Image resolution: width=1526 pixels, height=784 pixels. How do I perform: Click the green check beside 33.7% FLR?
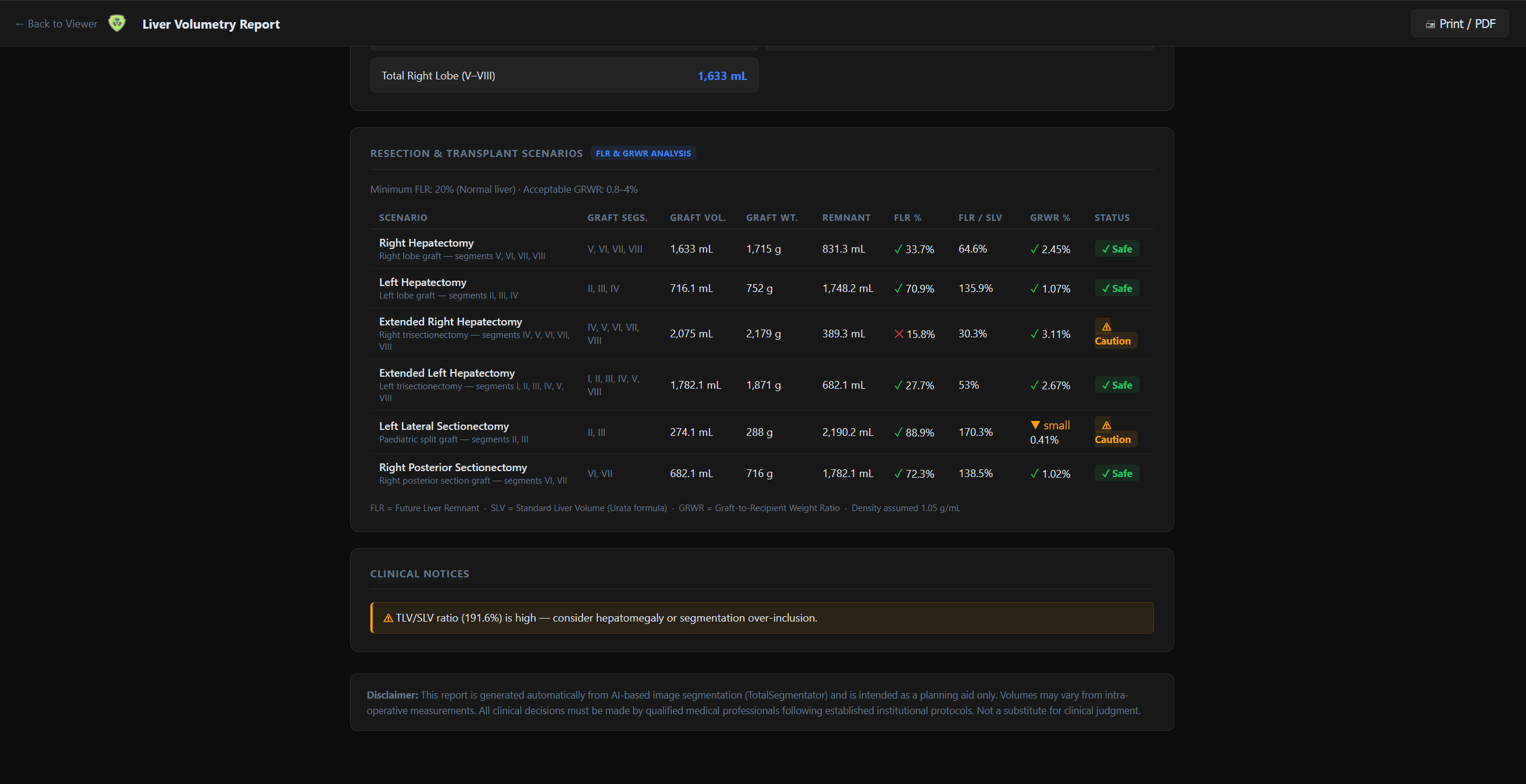point(898,249)
